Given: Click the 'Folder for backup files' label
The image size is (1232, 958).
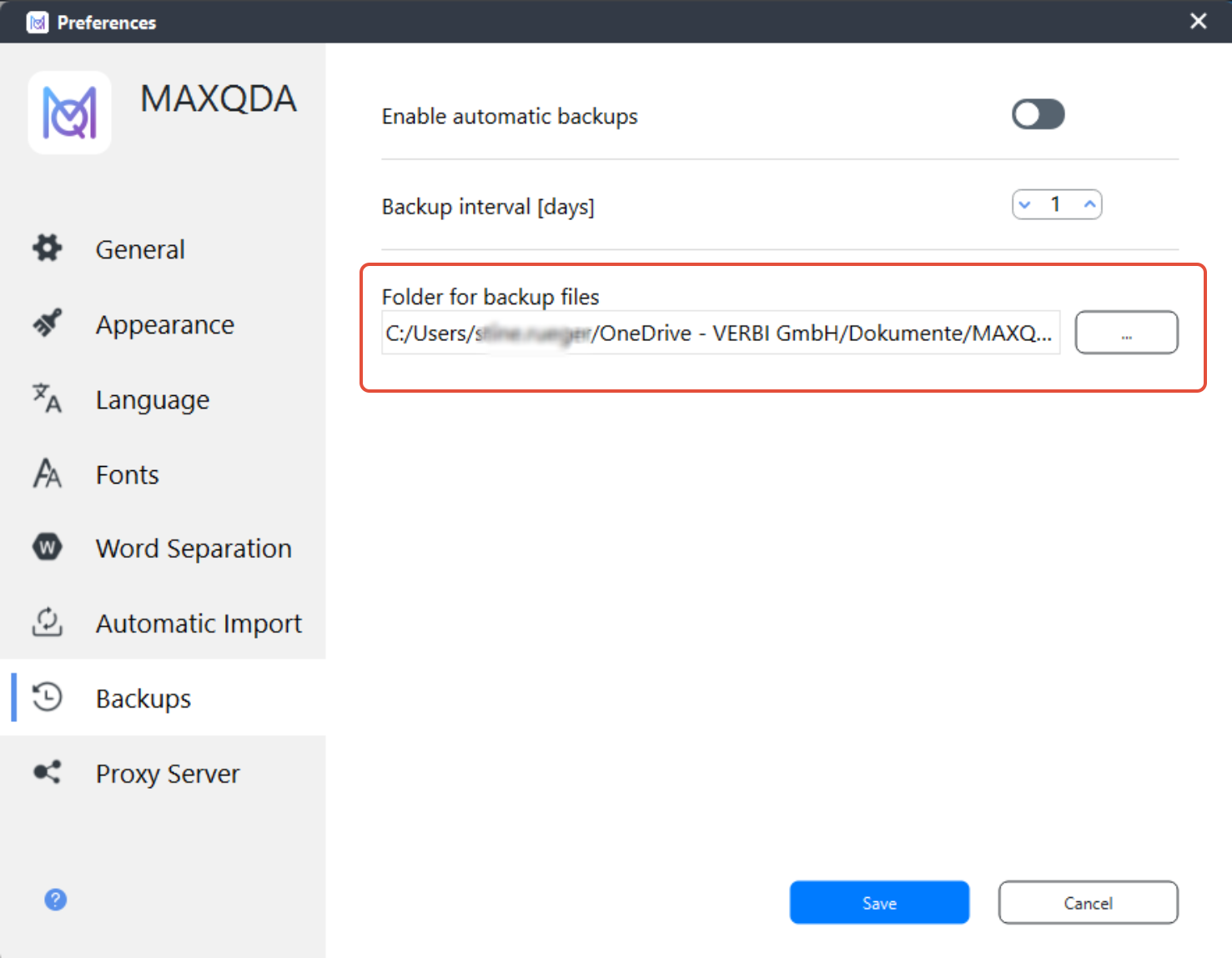Looking at the screenshot, I should 490,296.
